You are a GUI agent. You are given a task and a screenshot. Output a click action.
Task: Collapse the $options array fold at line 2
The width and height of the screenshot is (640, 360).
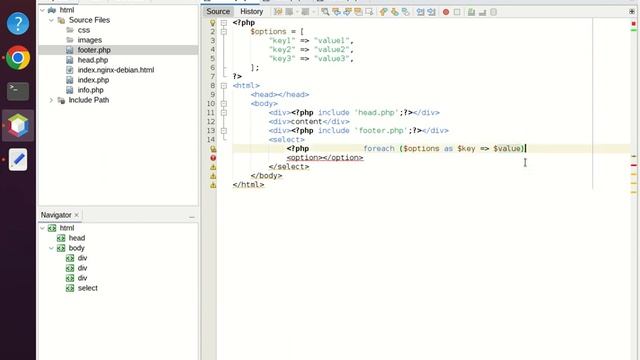click(x=224, y=32)
